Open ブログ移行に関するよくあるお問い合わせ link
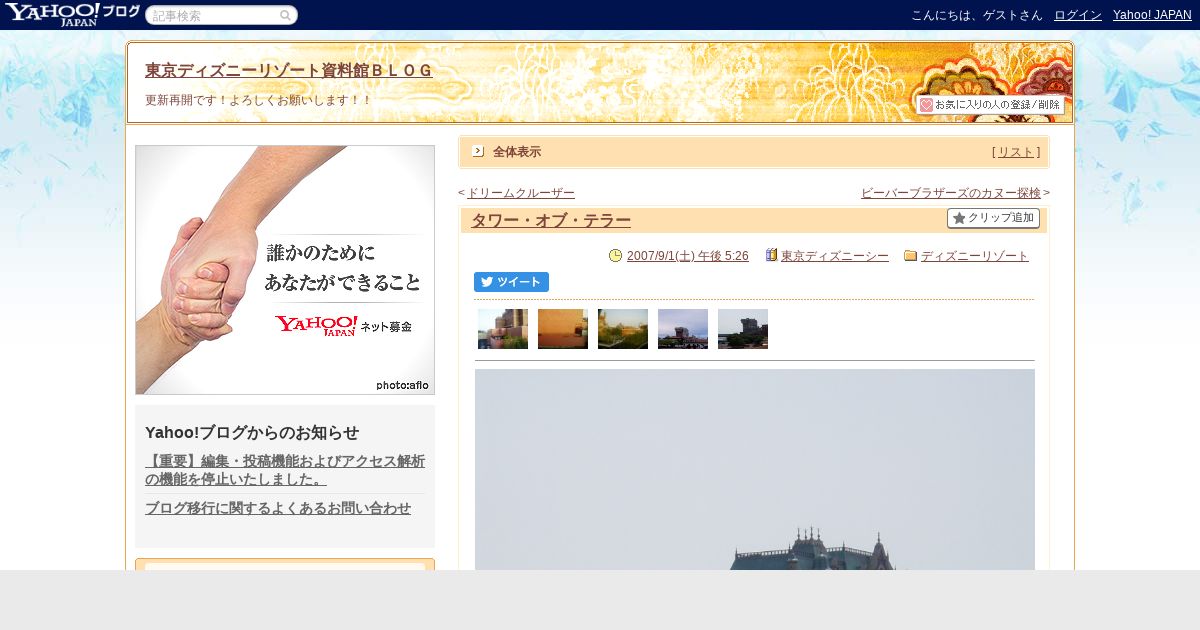Screen dimensions: 1200x630 point(278,508)
